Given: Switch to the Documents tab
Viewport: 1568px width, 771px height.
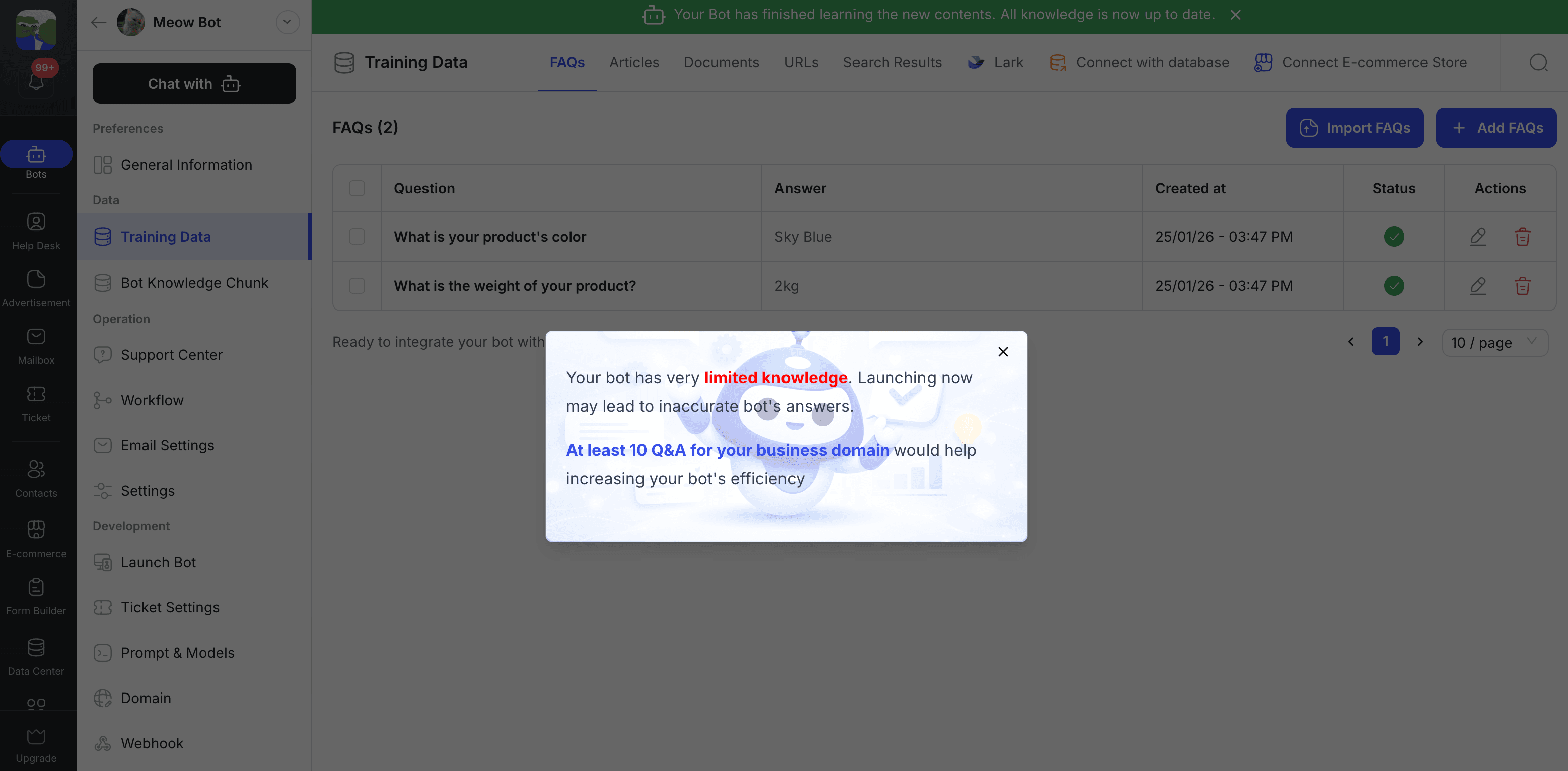Looking at the screenshot, I should [721, 63].
